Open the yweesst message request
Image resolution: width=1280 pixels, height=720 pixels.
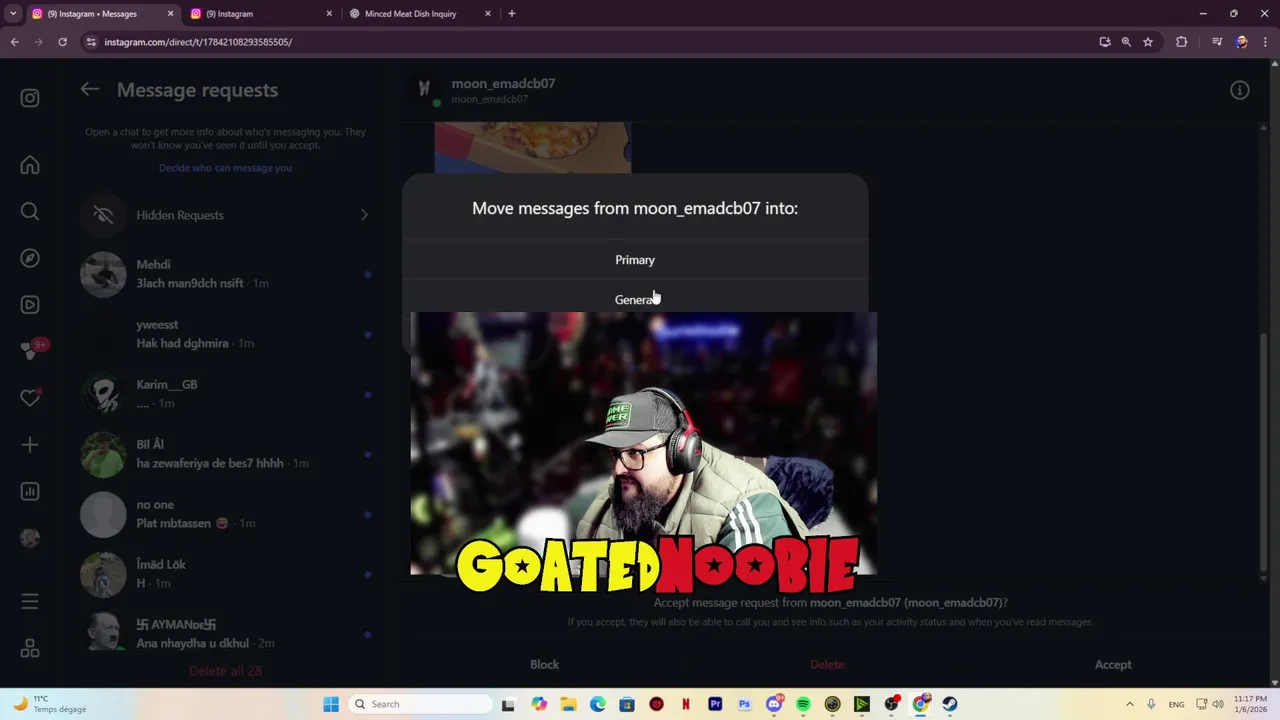(x=226, y=334)
